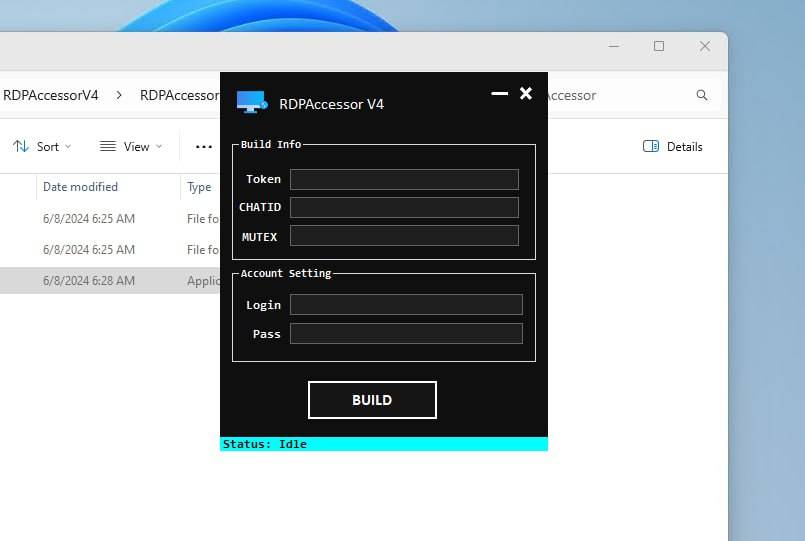Close the RDPAccessor V4 dialog with X
This screenshot has height=541, width=805.
(526, 93)
